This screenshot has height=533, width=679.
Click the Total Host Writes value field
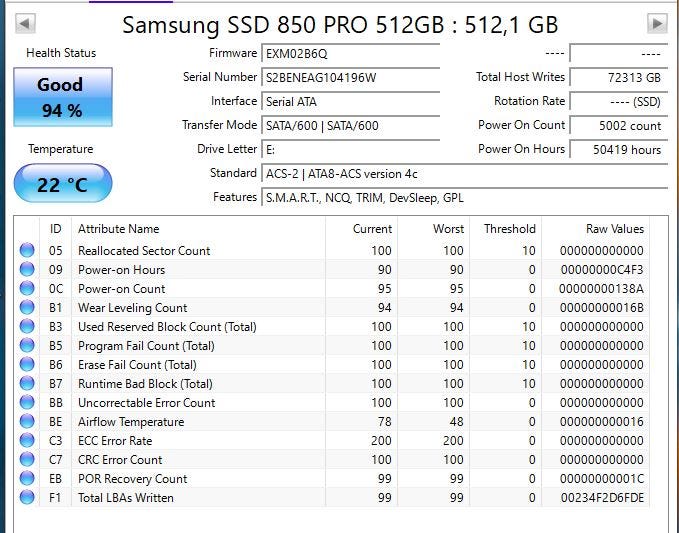(618, 77)
